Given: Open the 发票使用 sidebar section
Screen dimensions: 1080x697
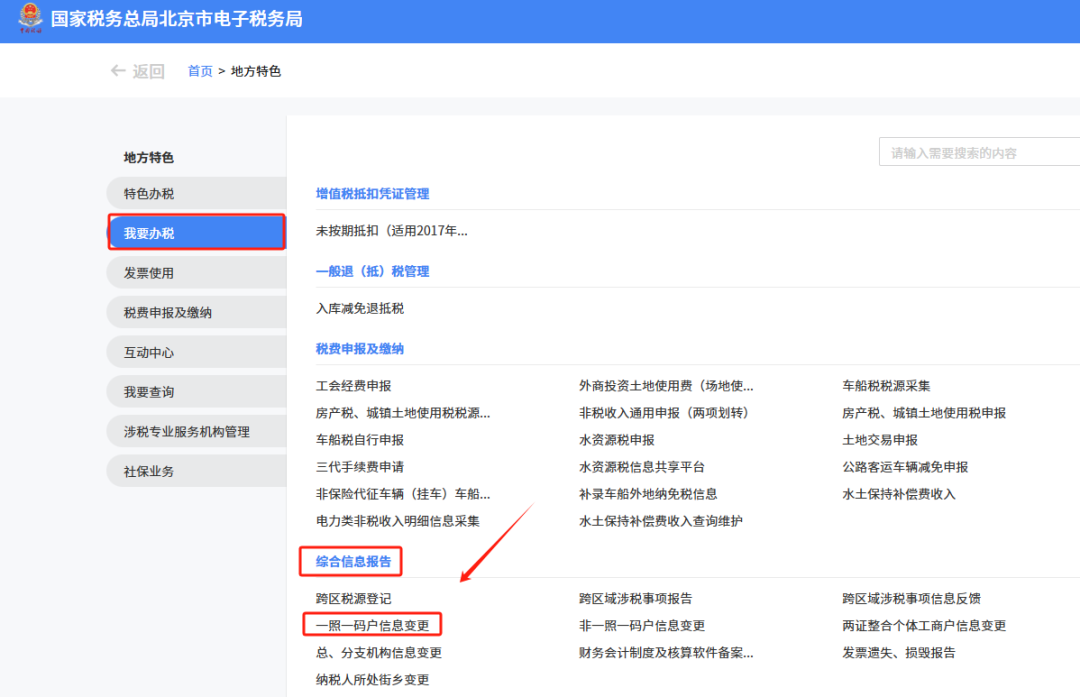Looking at the screenshot, I should [196, 271].
